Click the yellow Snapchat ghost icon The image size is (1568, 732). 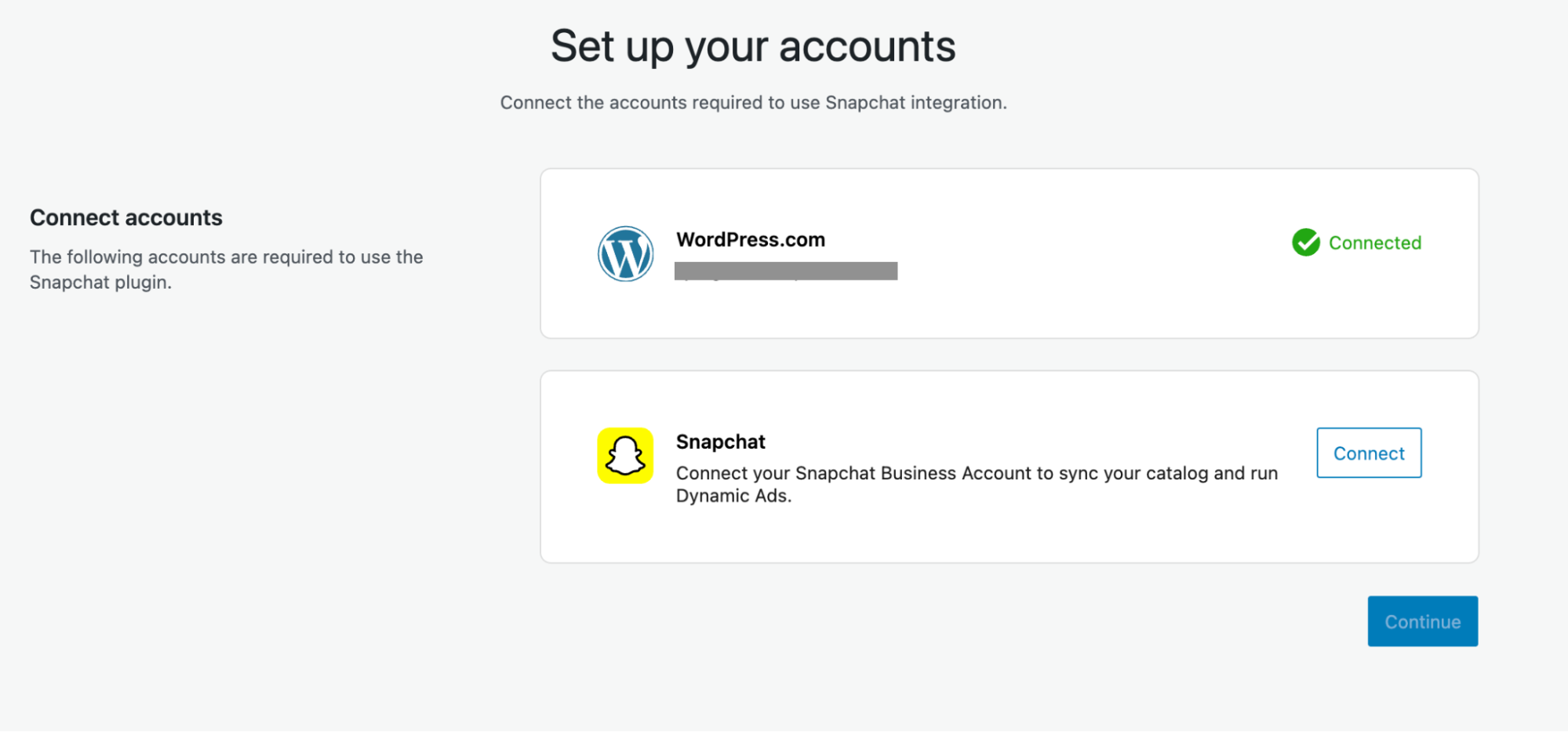coord(625,456)
